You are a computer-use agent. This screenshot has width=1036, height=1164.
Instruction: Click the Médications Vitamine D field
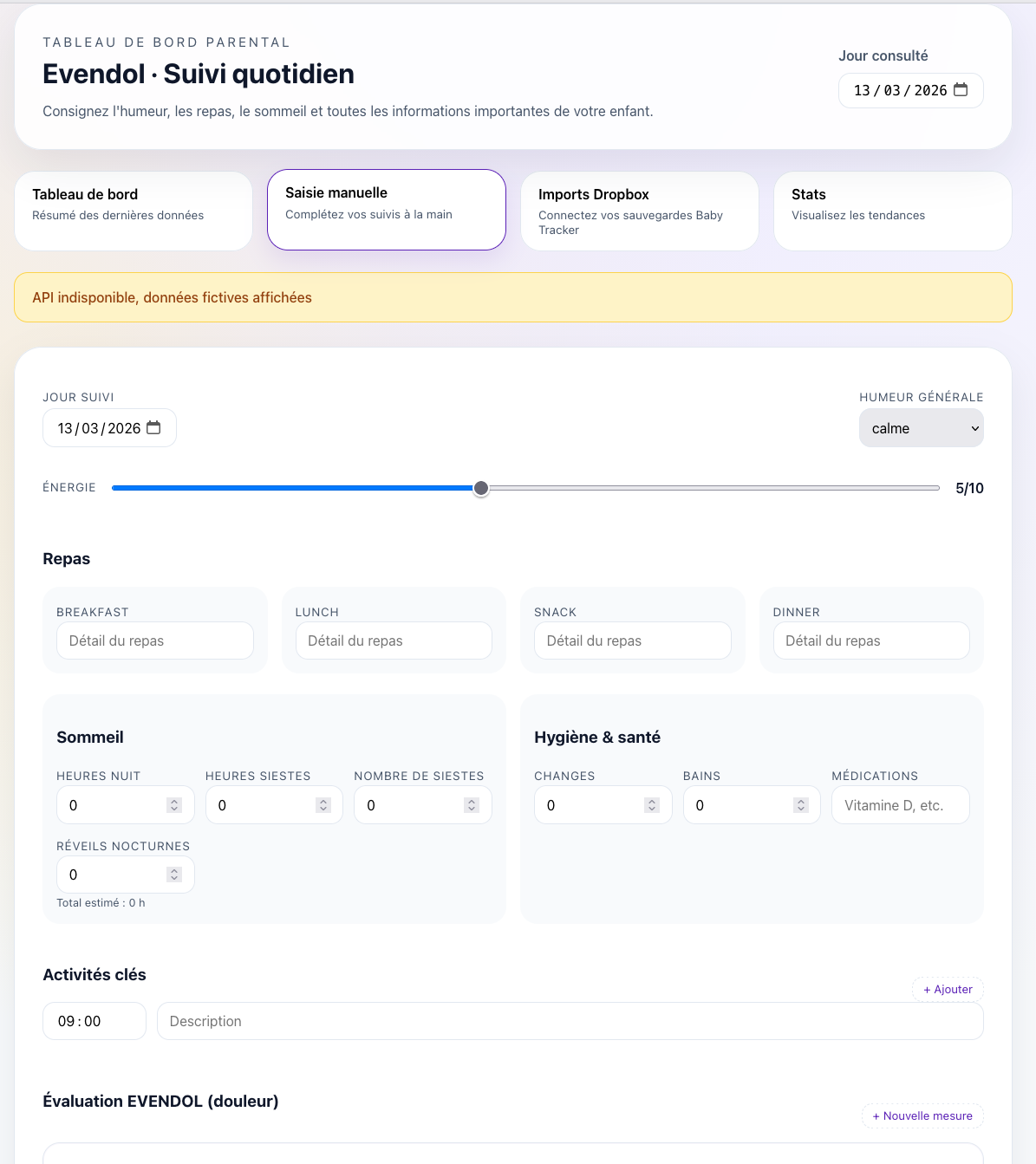[x=900, y=804]
